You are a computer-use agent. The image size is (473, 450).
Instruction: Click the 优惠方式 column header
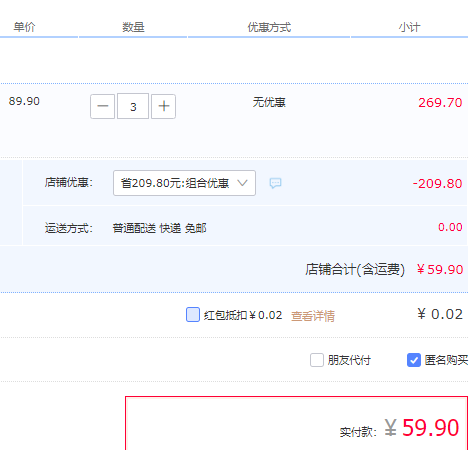269,27
